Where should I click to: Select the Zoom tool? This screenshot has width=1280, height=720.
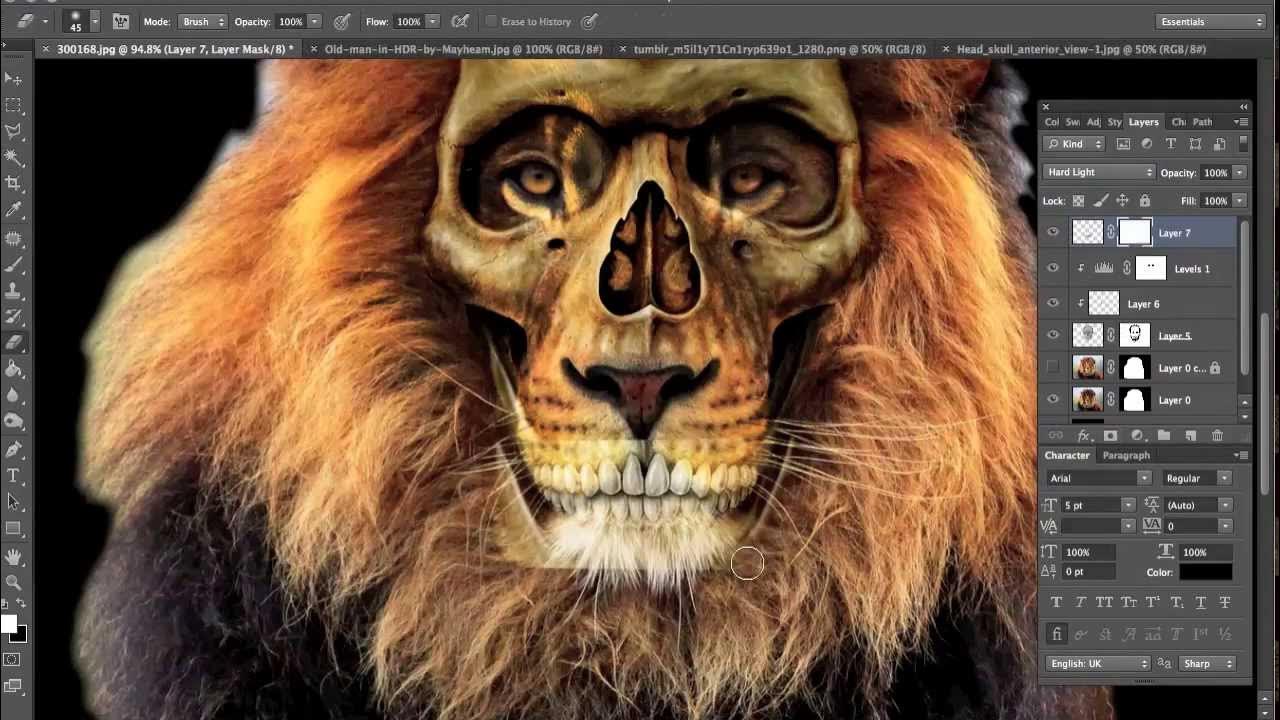click(x=14, y=583)
